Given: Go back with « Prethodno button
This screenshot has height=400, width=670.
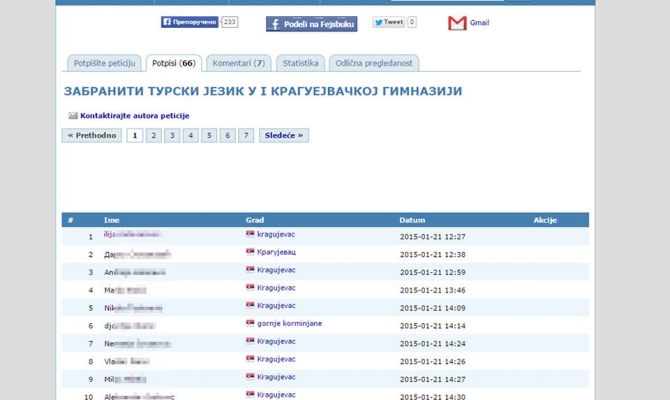Looking at the screenshot, I should tap(91, 135).
